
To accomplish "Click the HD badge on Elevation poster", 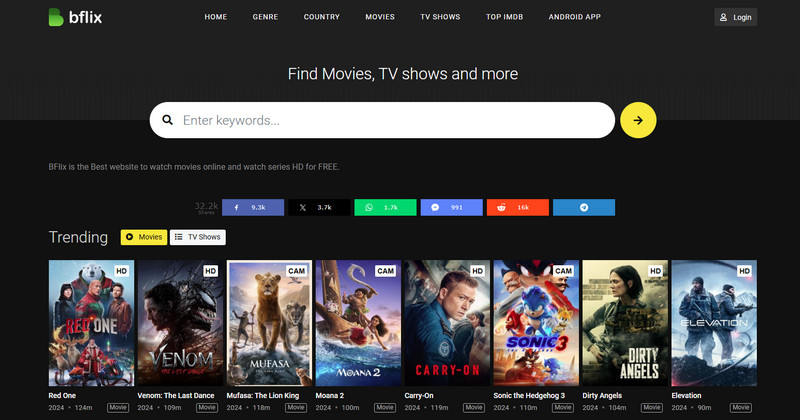I will click(744, 271).
